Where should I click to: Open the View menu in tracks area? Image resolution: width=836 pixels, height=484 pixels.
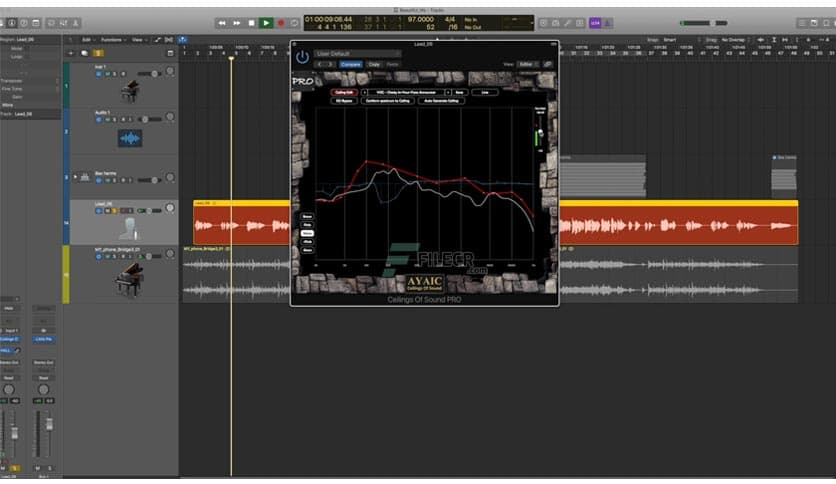[x=138, y=39]
